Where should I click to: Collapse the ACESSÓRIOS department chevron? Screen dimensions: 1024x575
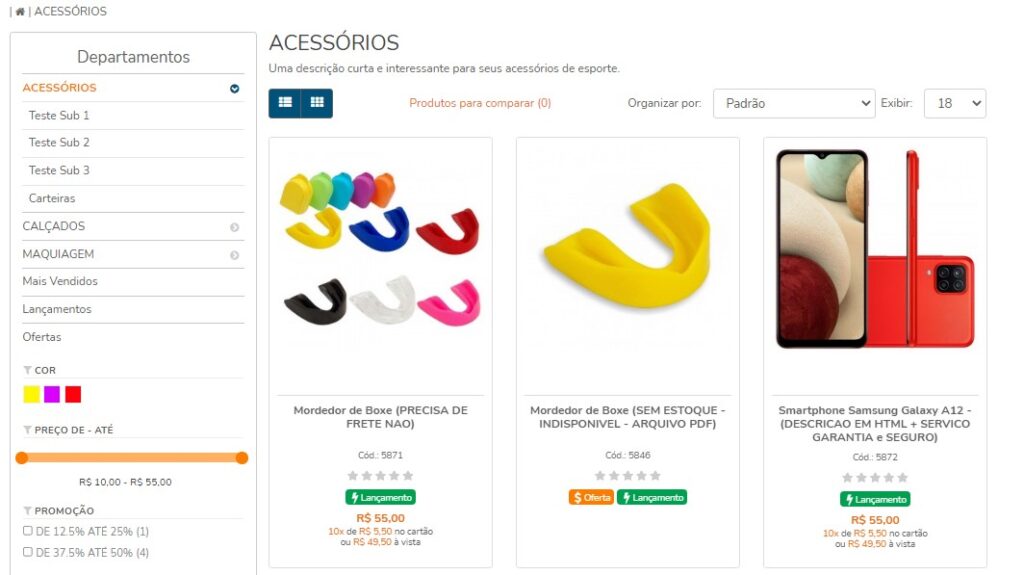(234, 89)
